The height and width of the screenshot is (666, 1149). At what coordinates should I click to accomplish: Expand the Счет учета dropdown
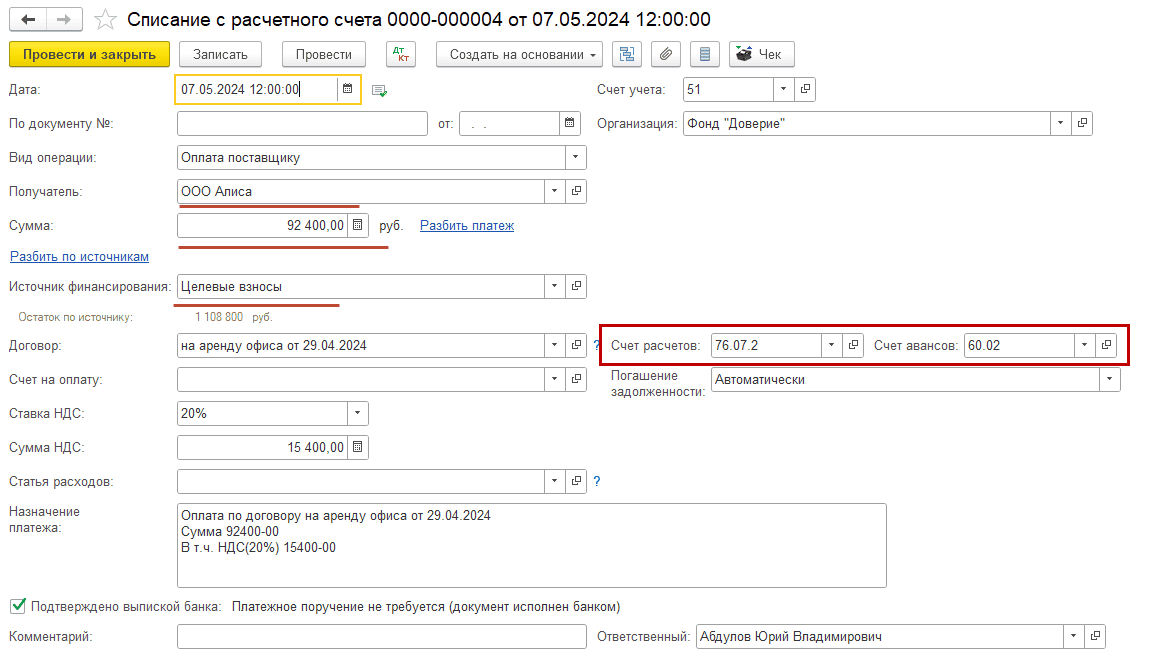pyautogui.click(x=783, y=89)
